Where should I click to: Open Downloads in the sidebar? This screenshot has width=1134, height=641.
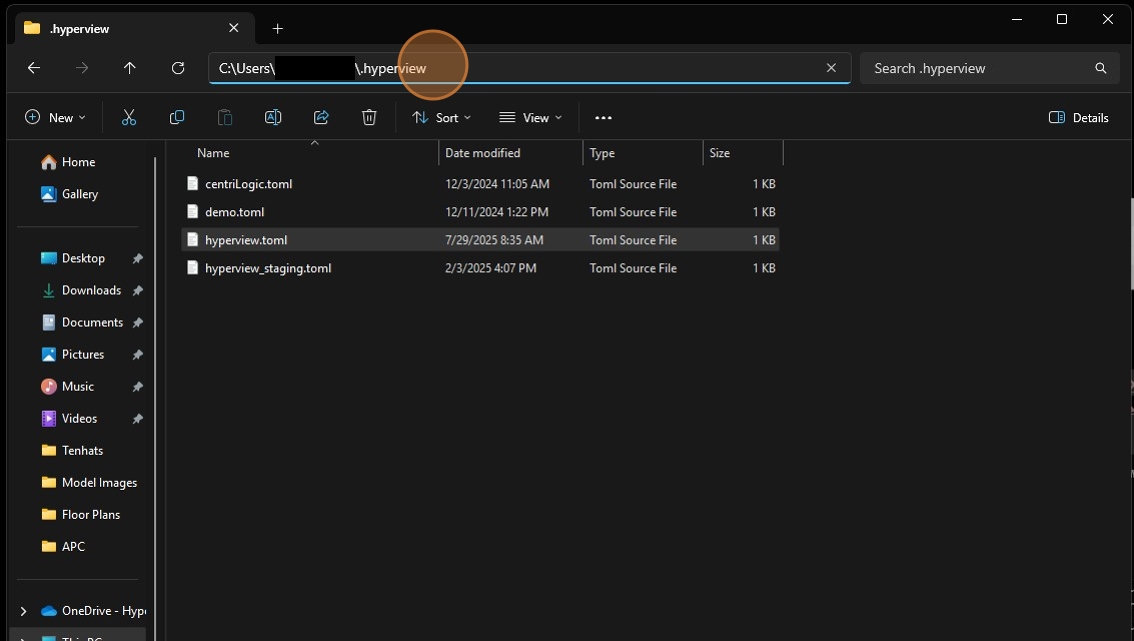91,290
